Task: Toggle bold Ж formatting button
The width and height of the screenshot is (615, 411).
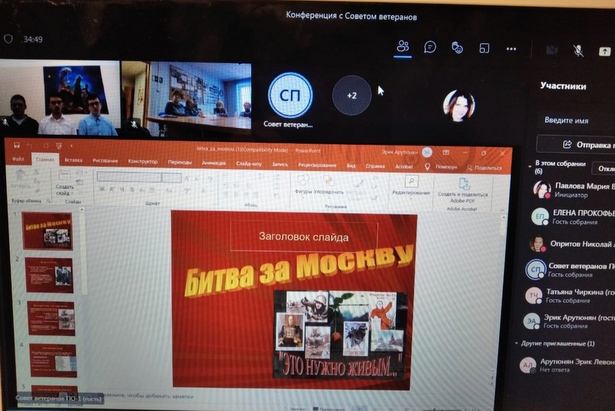Action: [x=102, y=189]
